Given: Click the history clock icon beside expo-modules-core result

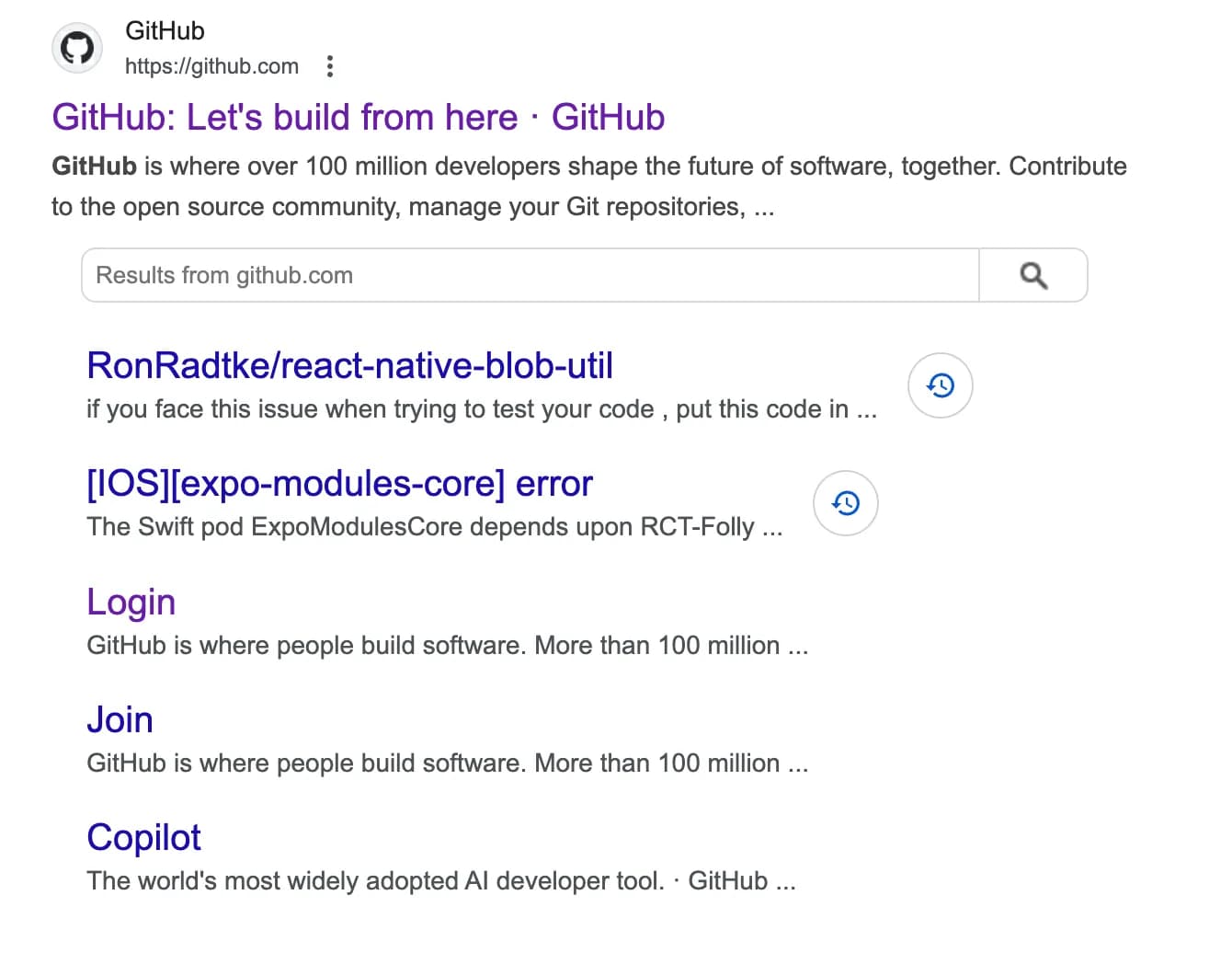Looking at the screenshot, I should (x=845, y=502).
